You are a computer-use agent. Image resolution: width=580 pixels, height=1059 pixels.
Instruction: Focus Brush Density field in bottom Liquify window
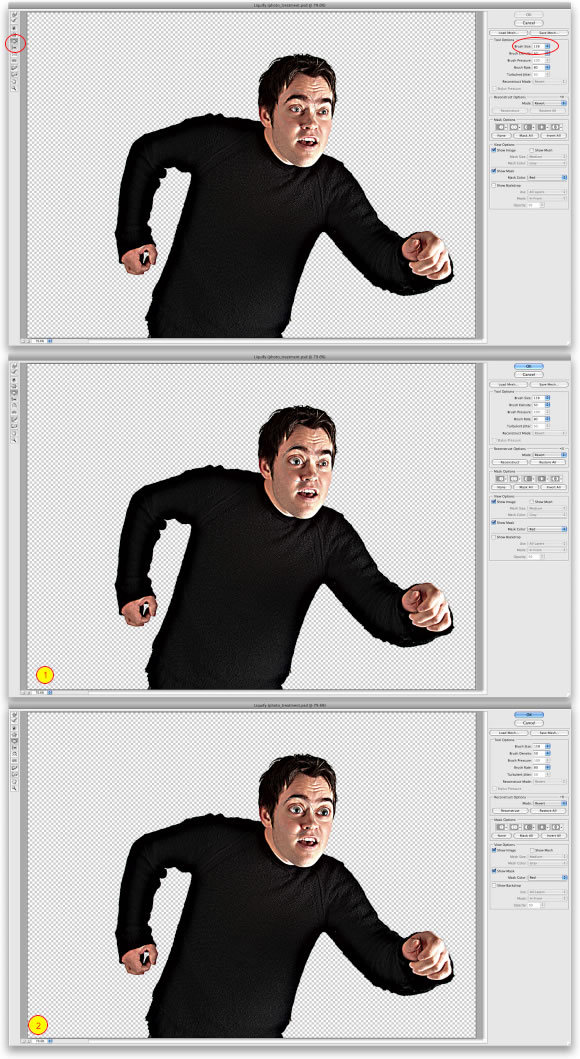click(539, 753)
